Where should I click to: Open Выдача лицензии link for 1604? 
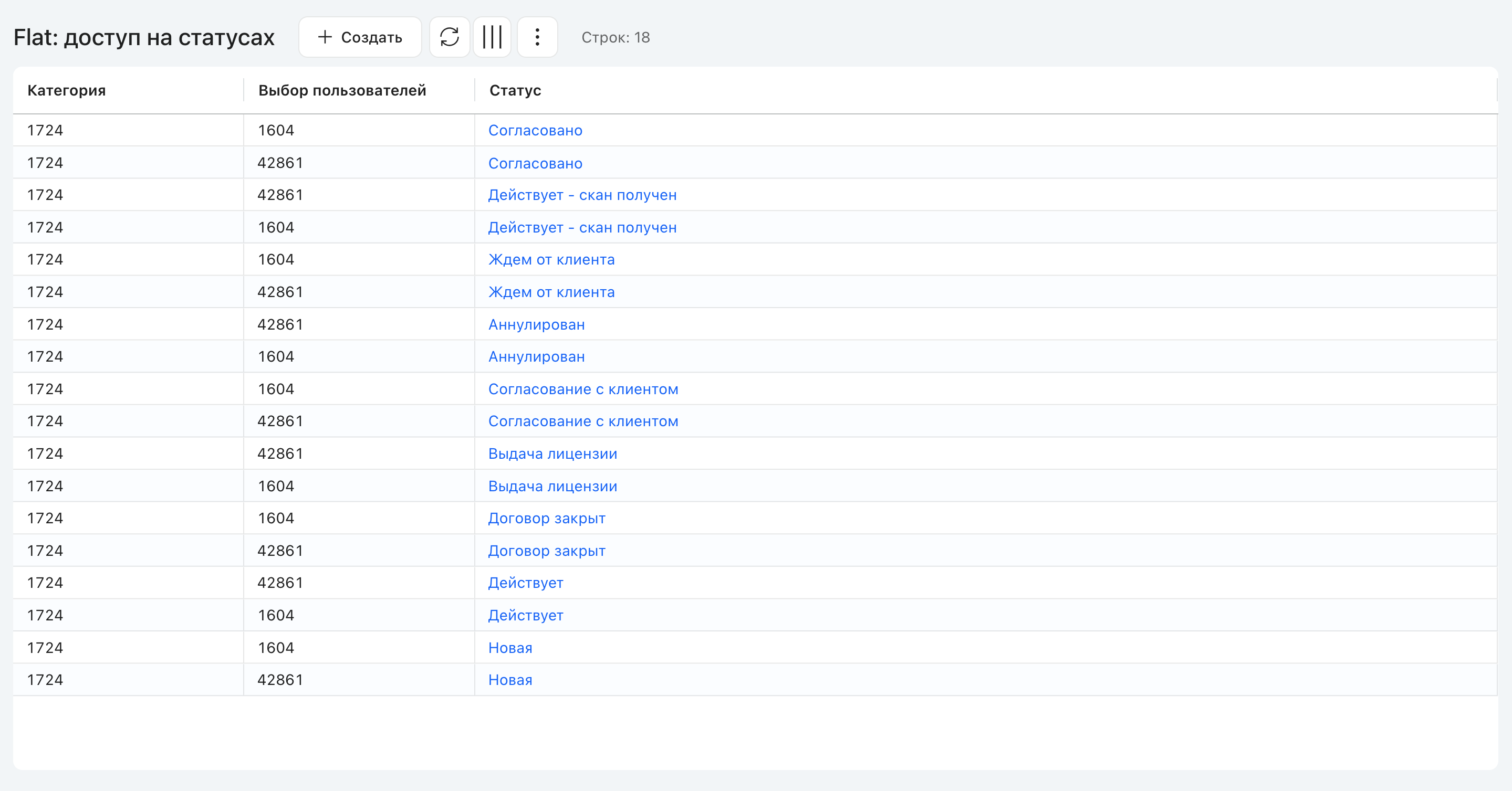click(x=553, y=487)
